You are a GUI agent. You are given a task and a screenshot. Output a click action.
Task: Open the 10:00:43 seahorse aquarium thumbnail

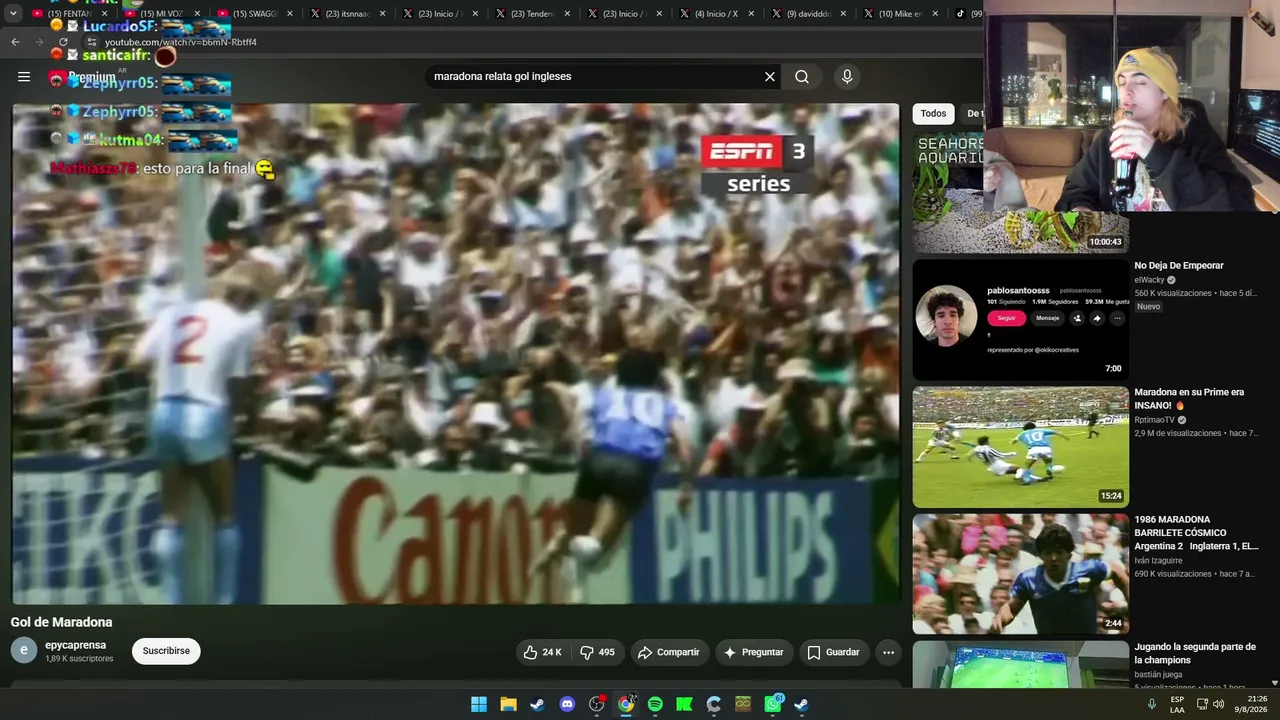coord(1020,193)
